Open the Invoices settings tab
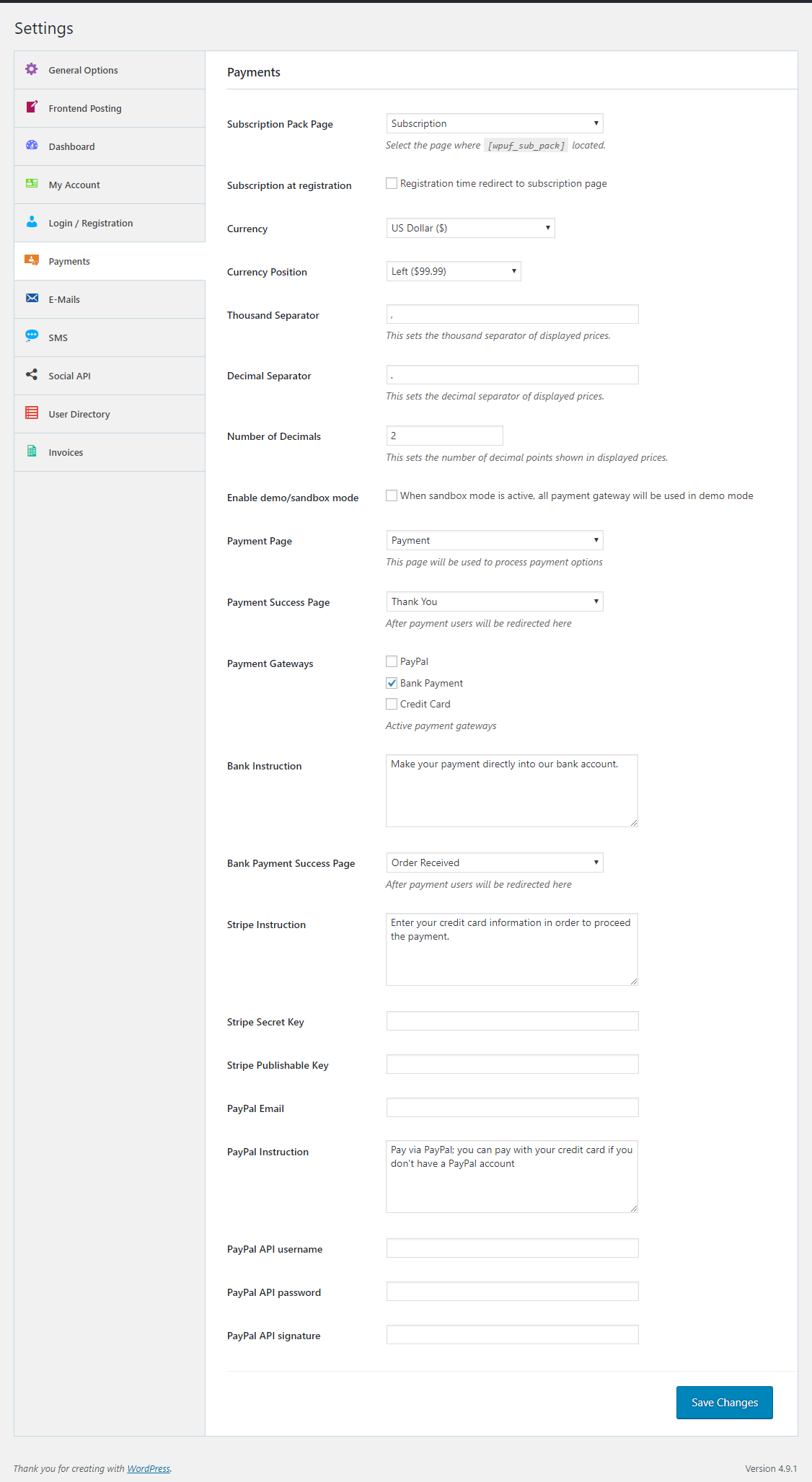 [x=66, y=452]
